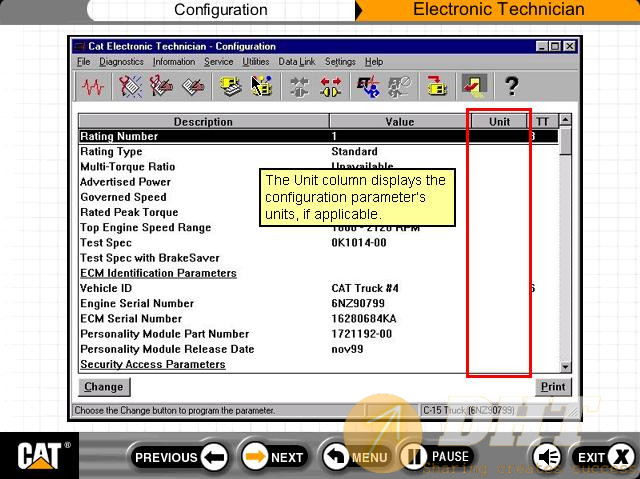Viewport: 640px width, 479px height.
Task: Select the Governed Speed row
Action: (318, 197)
